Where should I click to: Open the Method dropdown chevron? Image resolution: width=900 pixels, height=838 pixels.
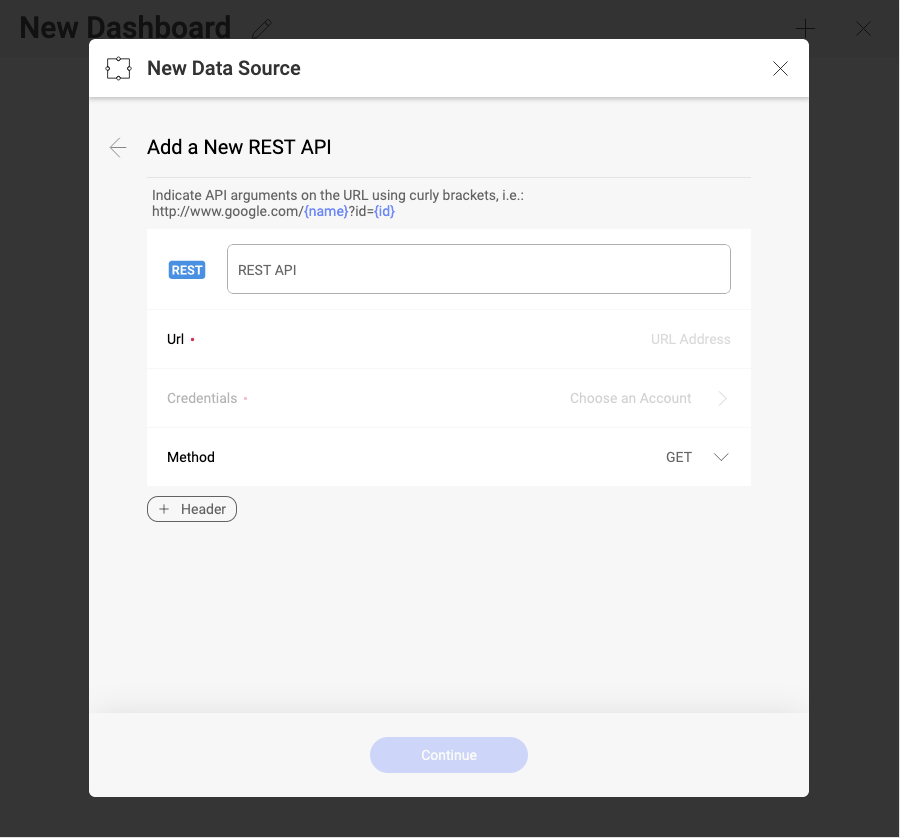pyautogui.click(x=721, y=457)
